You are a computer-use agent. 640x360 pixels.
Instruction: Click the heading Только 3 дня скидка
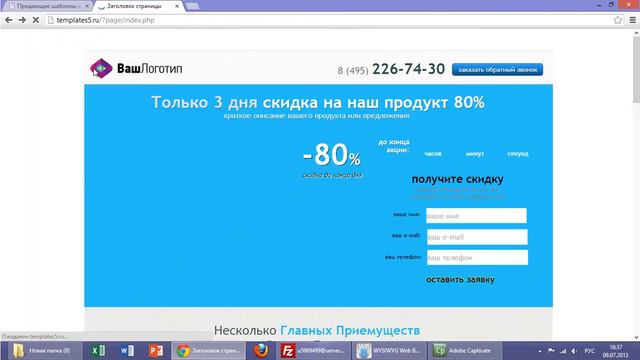(318, 102)
